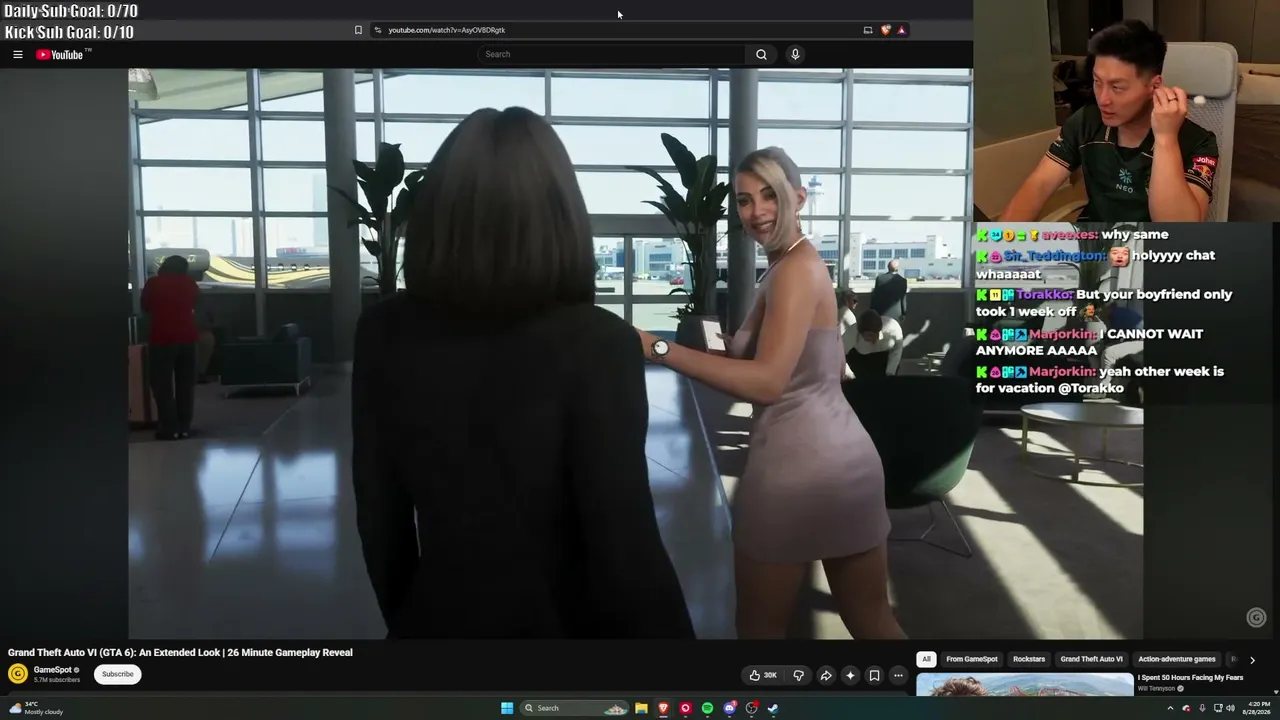This screenshot has height=720, width=1280.
Task: Click the 'Daily Sub Goal: 0/70' overlay text
Action: pos(71,11)
